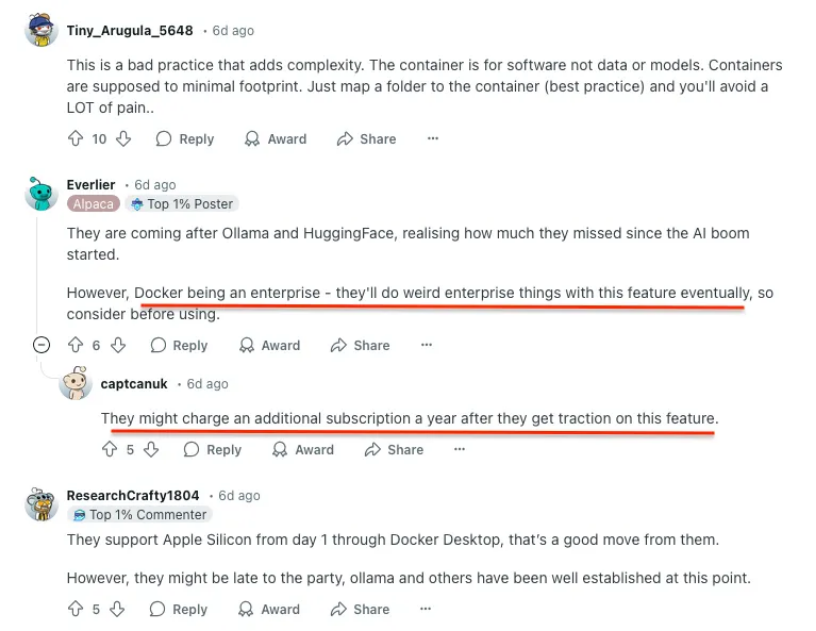Downvote Tiny_Arugula_5648's comment
816x631 pixels.
click(x=123, y=139)
